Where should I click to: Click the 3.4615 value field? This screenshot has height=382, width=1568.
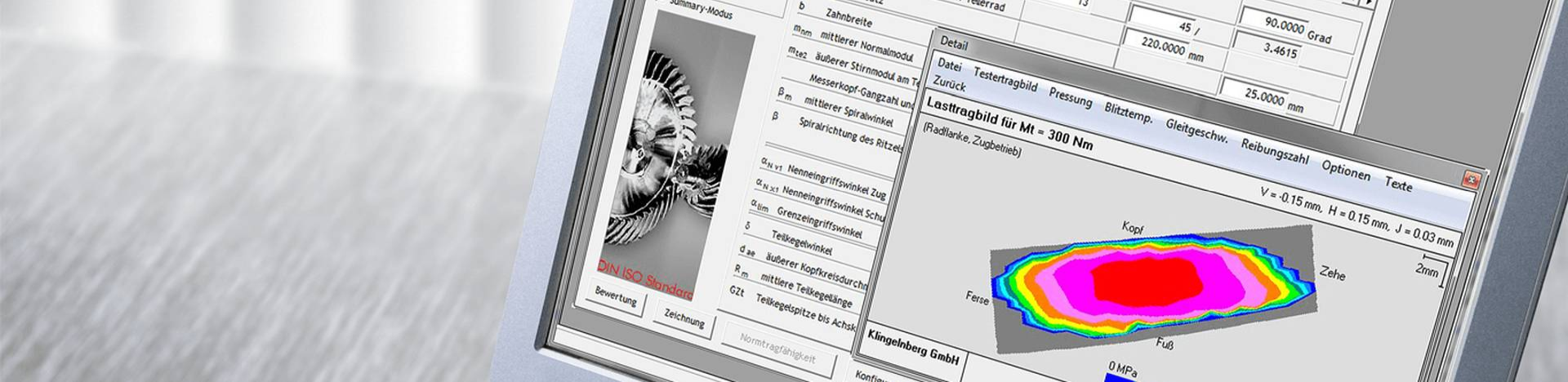(x=1279, y=50)
